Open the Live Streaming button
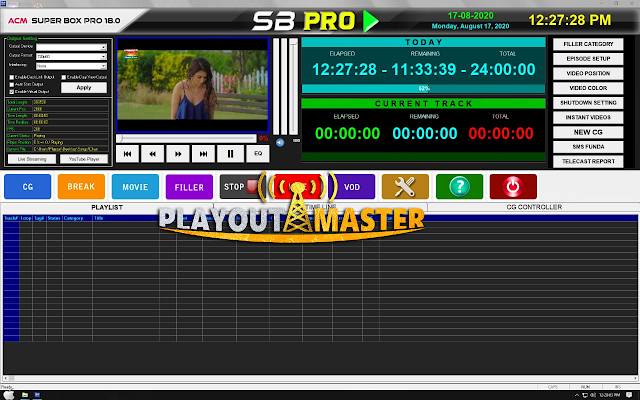640x400 pixels. point(32,159)
